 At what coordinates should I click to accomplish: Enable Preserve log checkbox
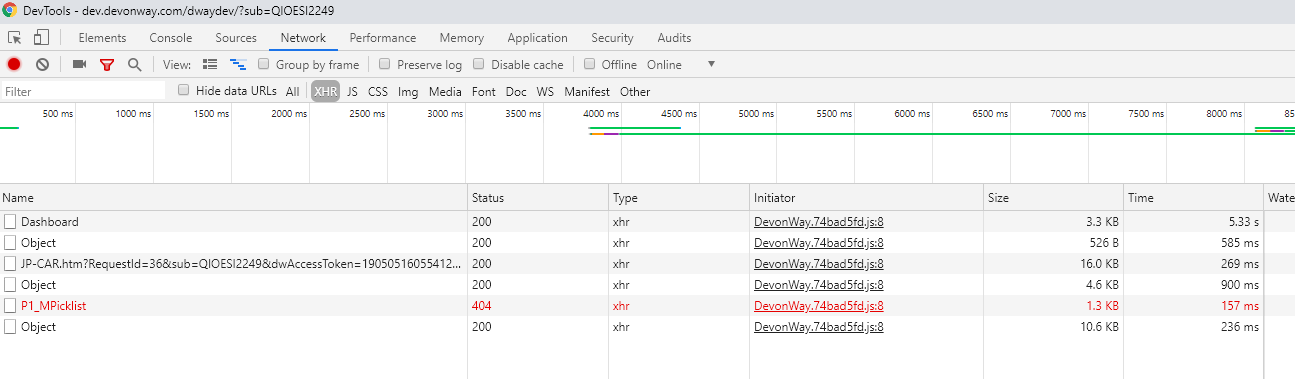tap(385, 64)
